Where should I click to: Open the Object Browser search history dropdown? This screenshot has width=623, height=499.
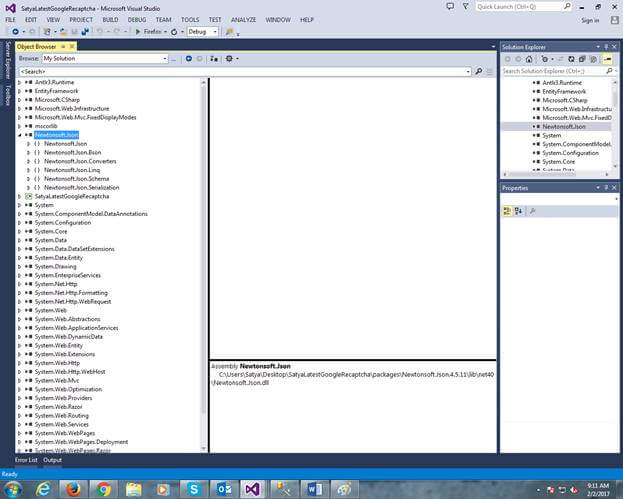[468, 72]
